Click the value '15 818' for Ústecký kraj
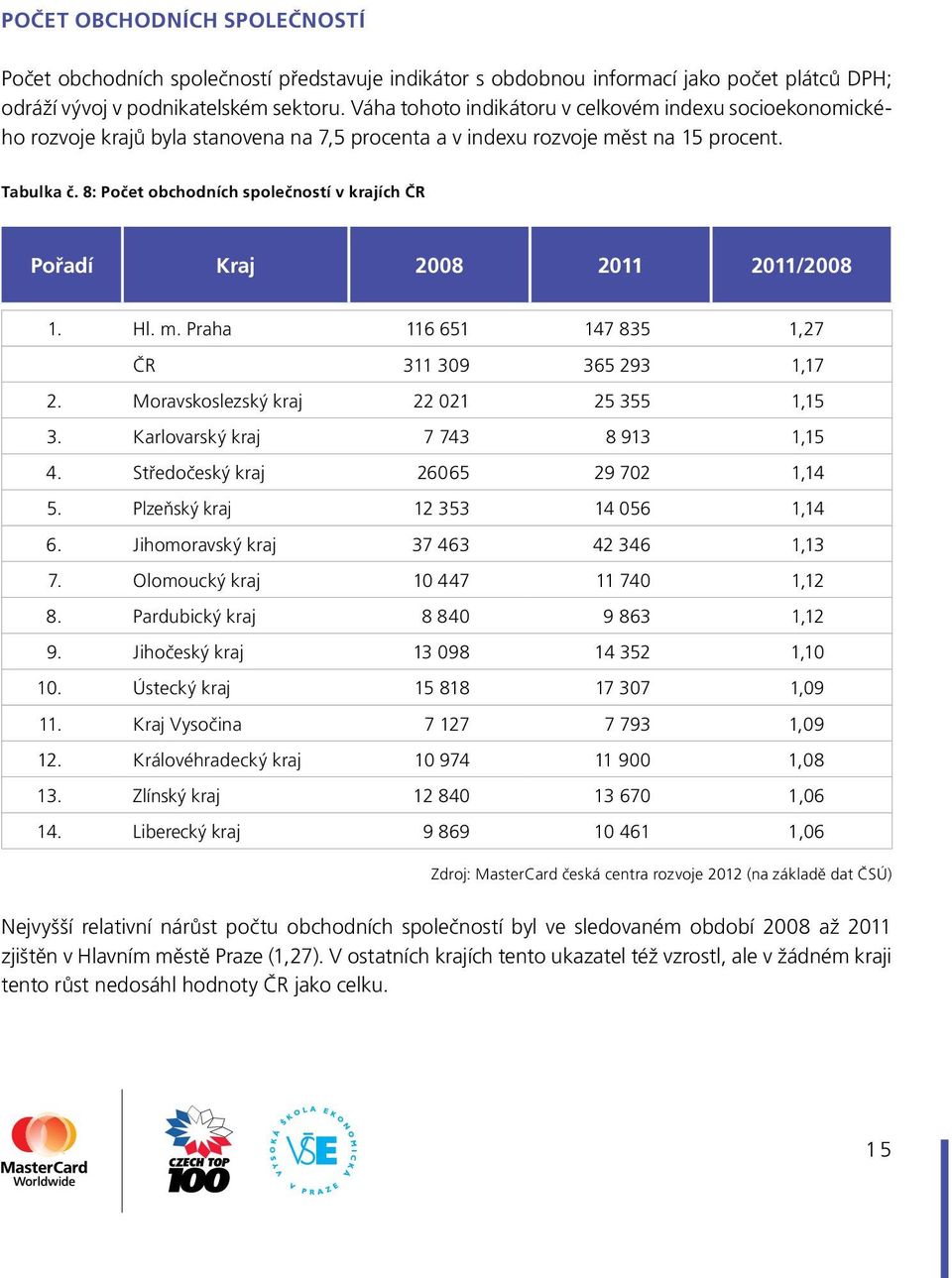The width and height of the screenshot is (952, 1278). [x=442, y=688]
